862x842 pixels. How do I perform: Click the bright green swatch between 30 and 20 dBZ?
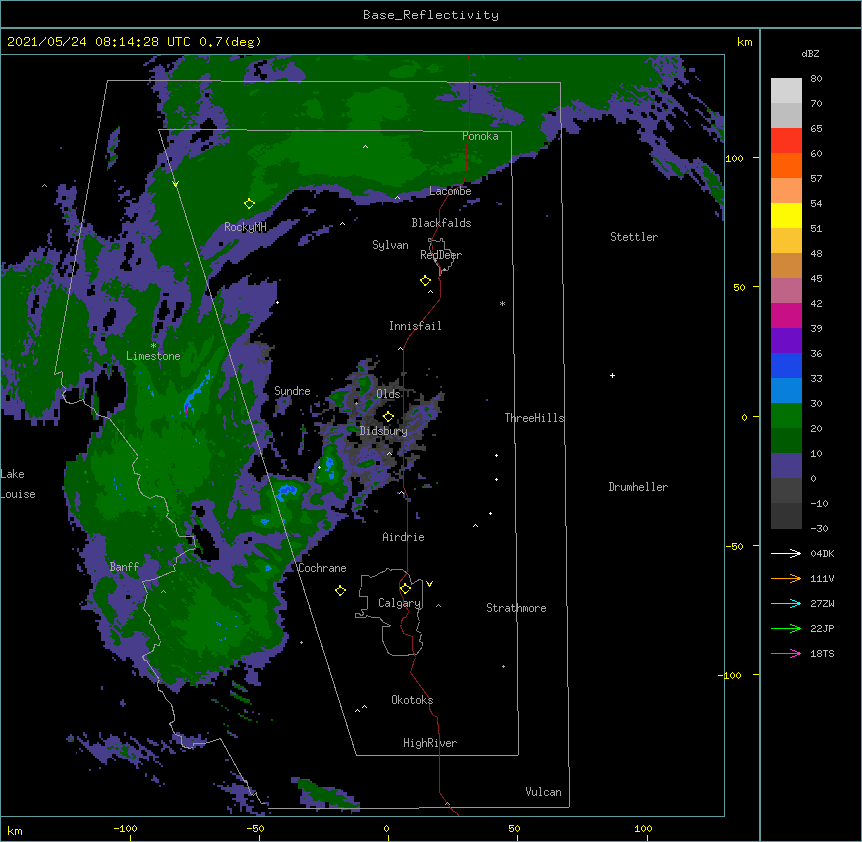click(786, 416)
